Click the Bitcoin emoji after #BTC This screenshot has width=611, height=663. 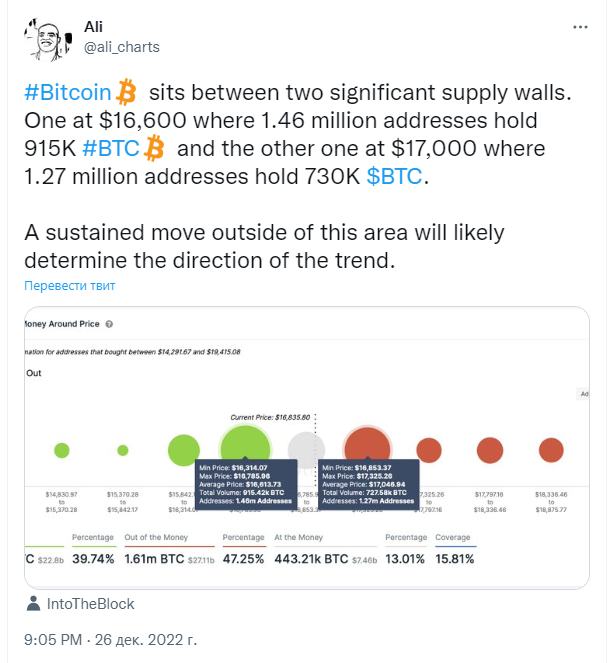(154, 148)
